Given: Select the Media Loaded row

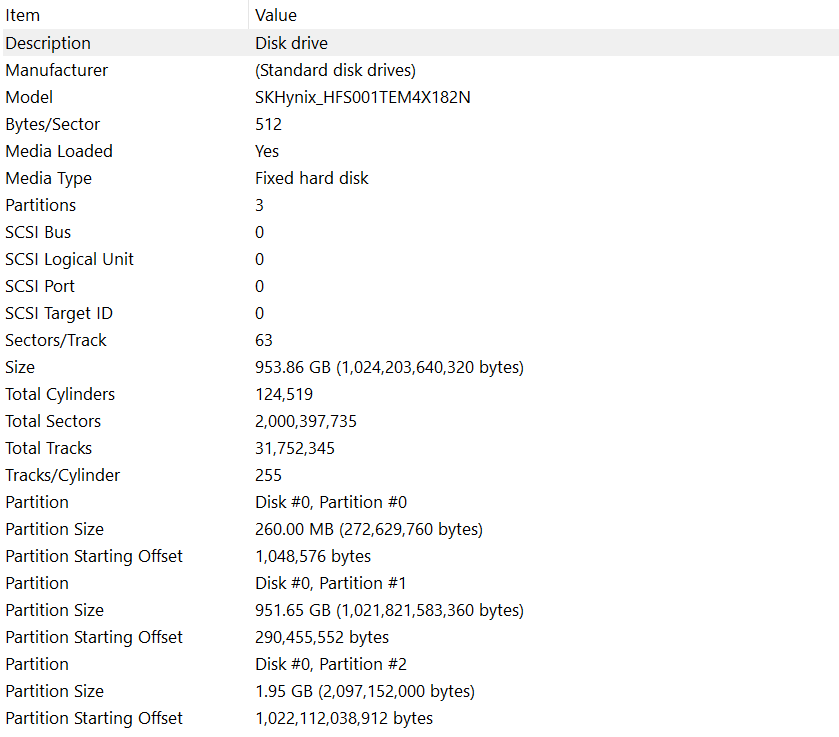Looking at the screenshot, I should (59, 151).
